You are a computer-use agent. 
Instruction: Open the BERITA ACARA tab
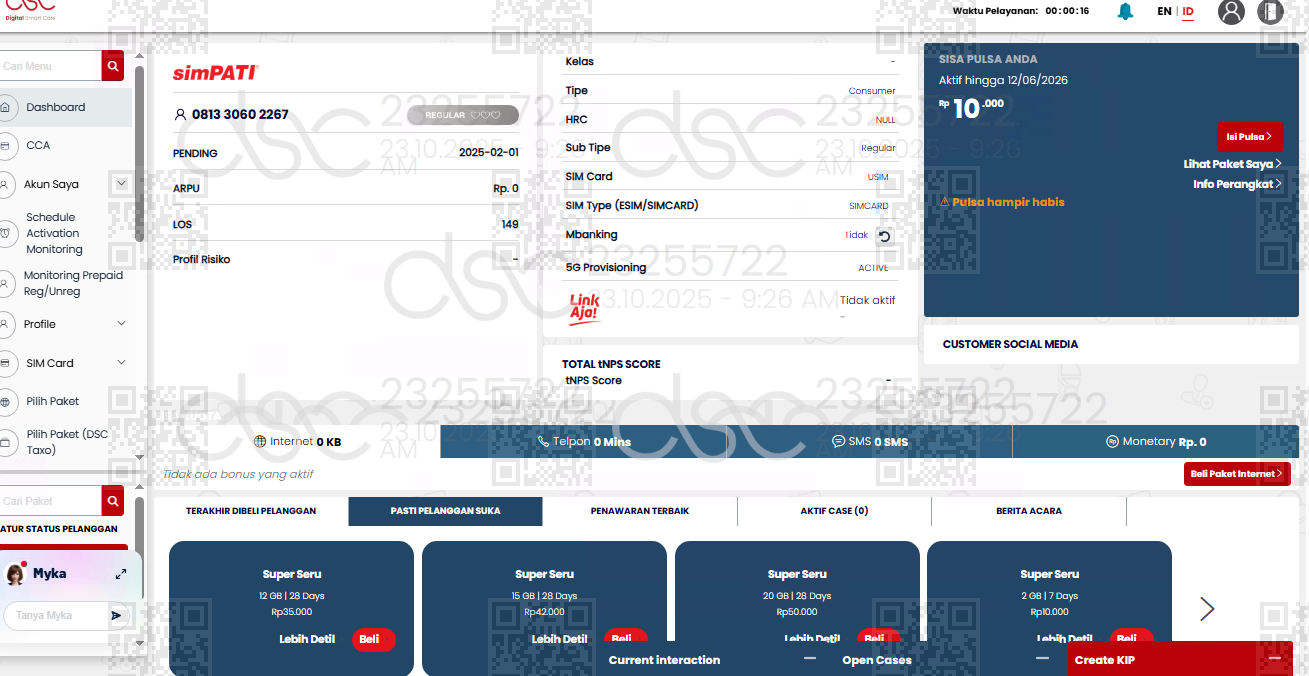pyautogui.click(x=1029, y=511)
